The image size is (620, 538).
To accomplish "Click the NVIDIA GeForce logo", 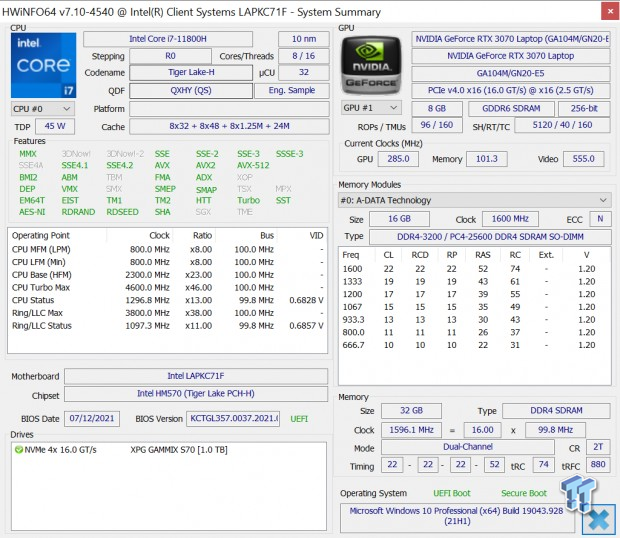I will [371, 65].
